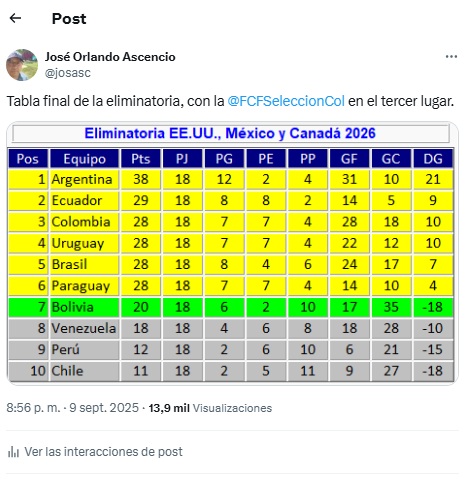Viewport: 467px width, 482px height.
Task: Click the Chile row at table bottom
Action: [x=231, y=371]
